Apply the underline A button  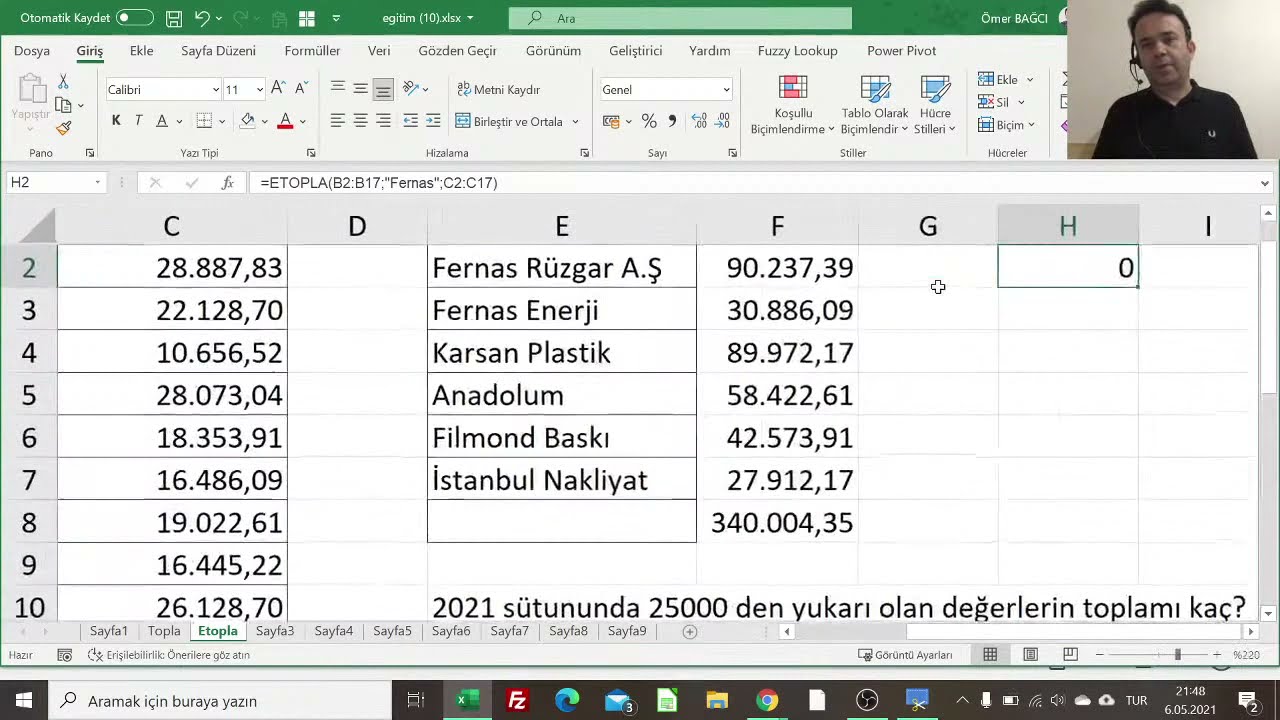pos(160,121)
